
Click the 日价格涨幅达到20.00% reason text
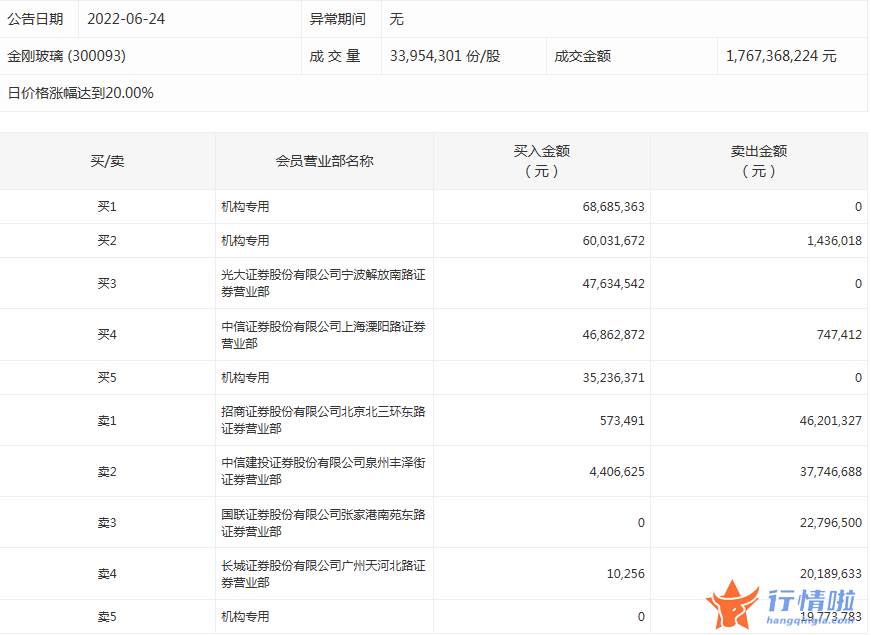pos(81,93)
